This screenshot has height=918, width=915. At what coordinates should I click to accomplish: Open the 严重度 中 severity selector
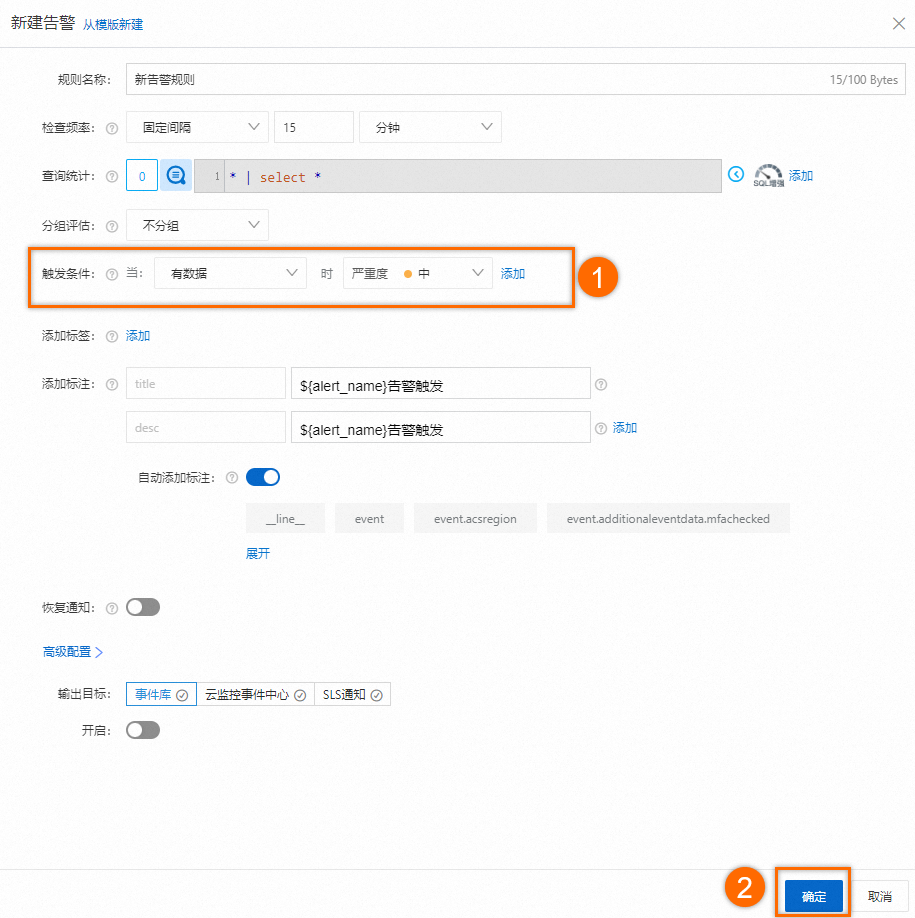(x=417, y=273)
